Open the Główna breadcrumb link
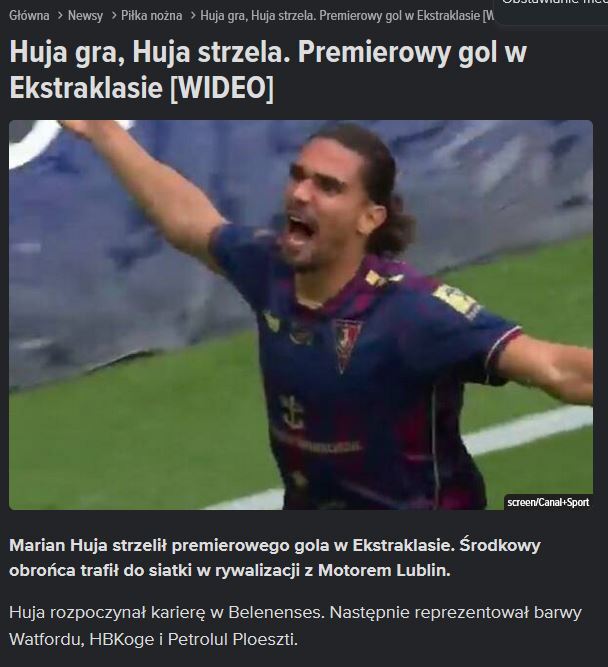The image size is (608, 667). pyautogui.click(x=29, y=16)
